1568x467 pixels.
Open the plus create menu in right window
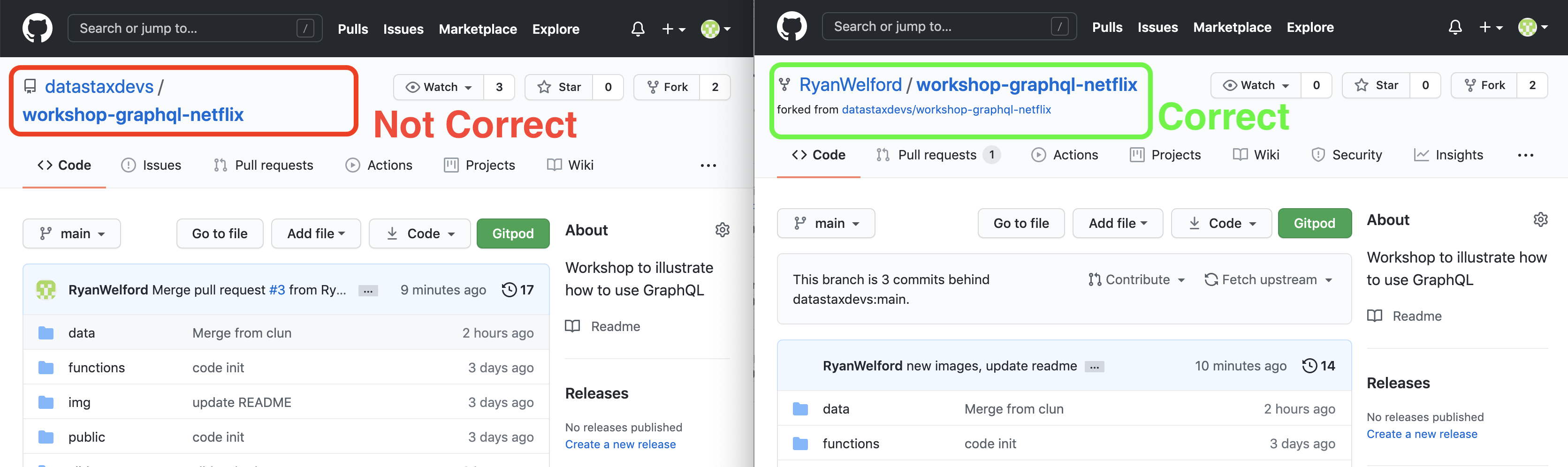(1491, 27)
